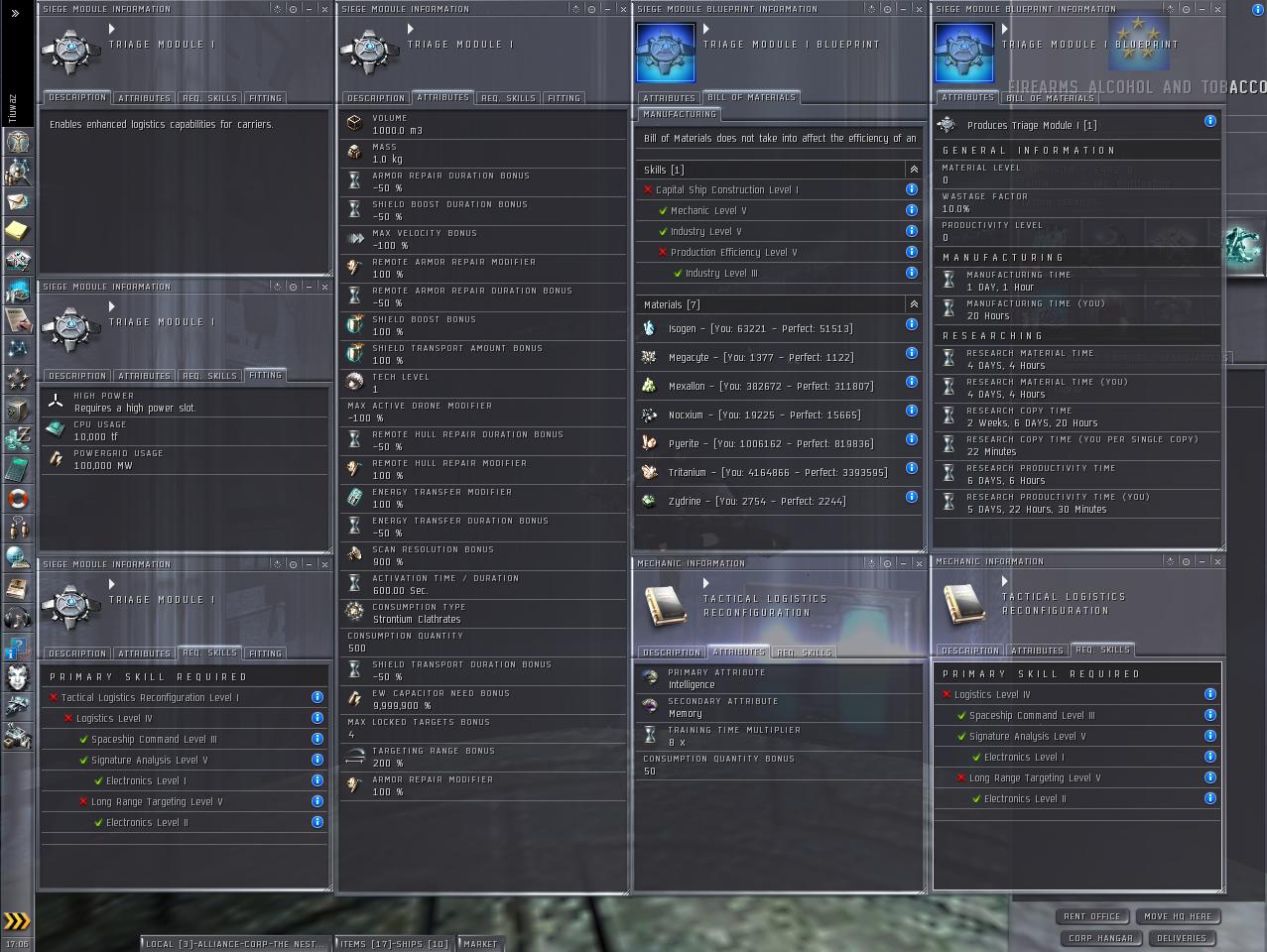Open the mail envelope icon in sidebar
1267x952 pixels.
coord(17,201)
